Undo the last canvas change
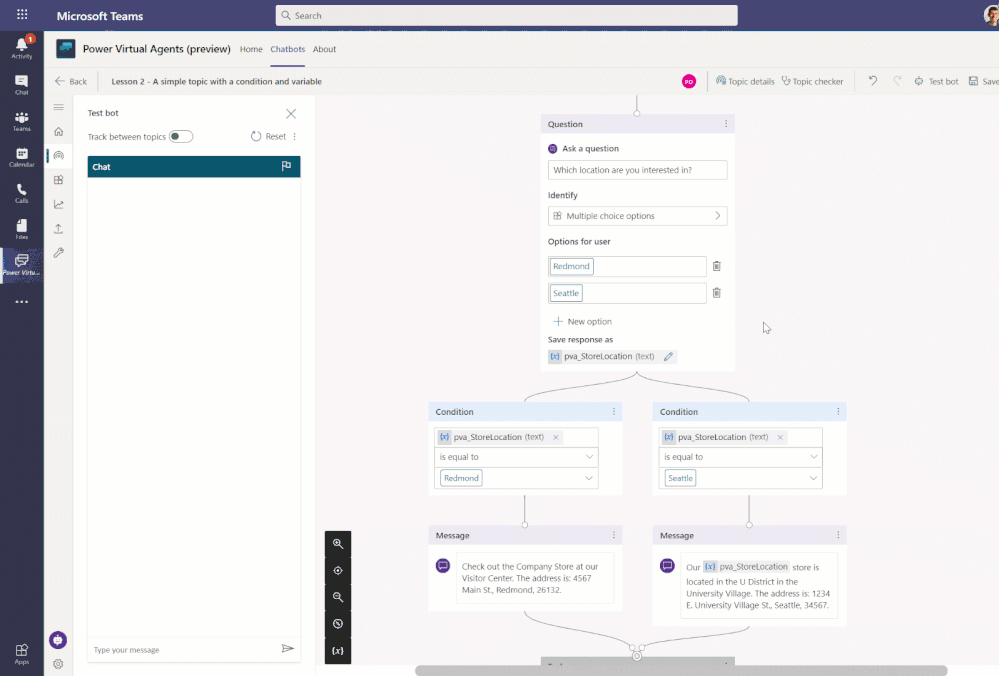This screenshot has width=999, height=676. click(873, 81)
